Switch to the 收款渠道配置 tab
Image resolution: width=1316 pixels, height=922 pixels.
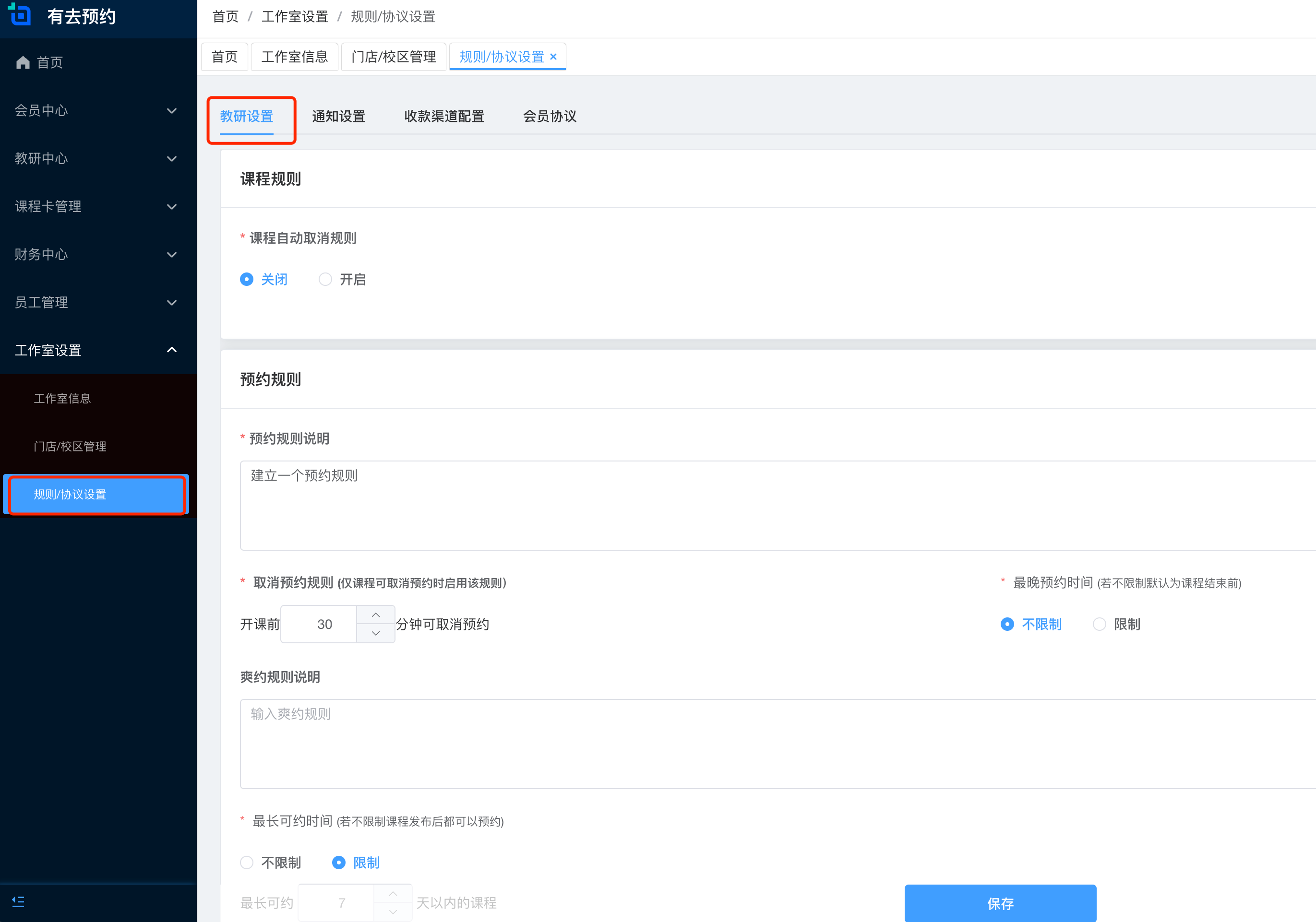[x=444, y=116]
